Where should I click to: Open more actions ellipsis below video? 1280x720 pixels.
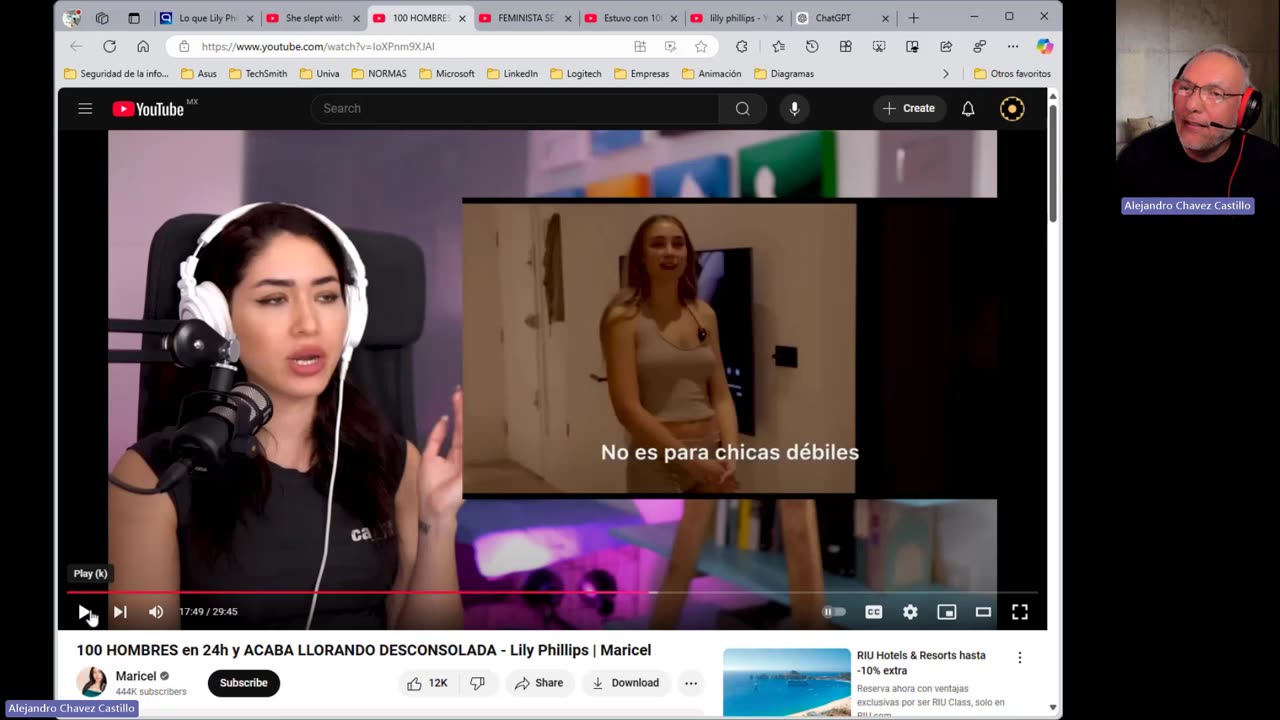pos(691,683)
